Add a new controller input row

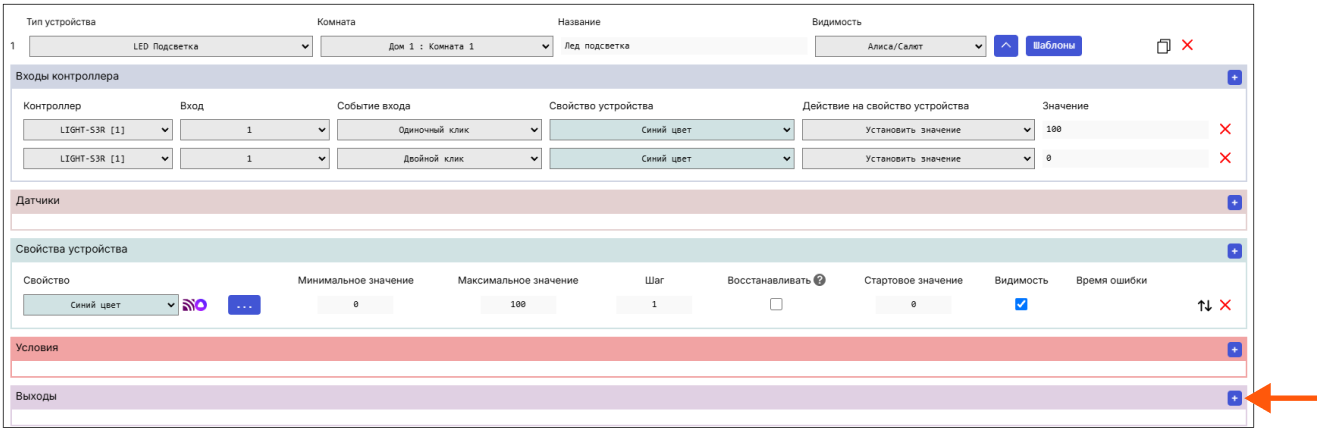1234,77
